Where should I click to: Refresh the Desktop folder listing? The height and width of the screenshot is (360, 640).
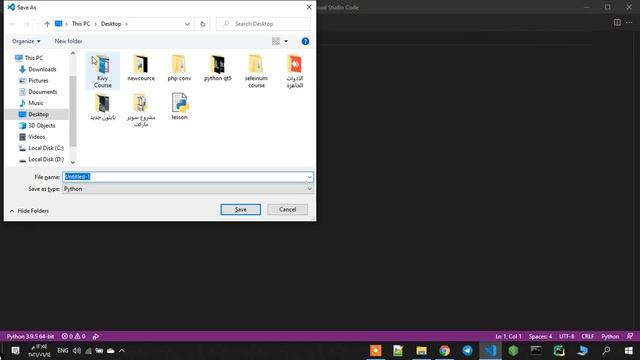(x=202, y=24)
